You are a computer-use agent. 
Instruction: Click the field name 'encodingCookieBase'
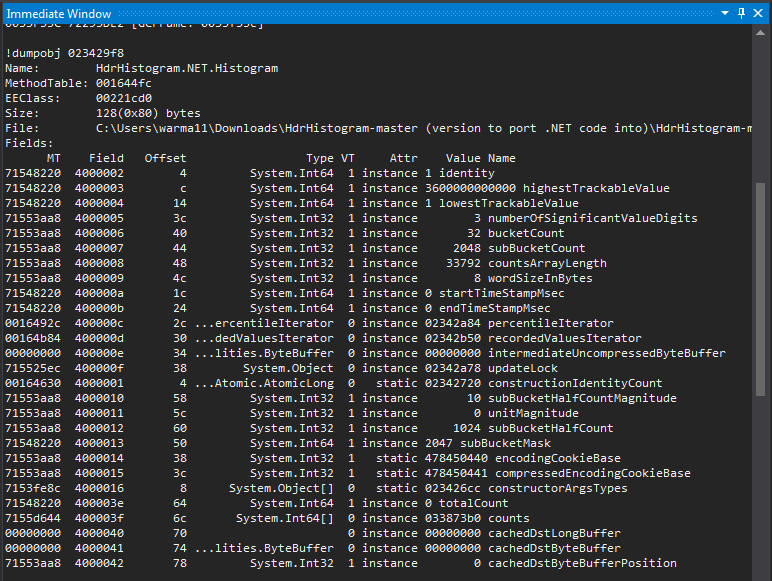point(558,459)
